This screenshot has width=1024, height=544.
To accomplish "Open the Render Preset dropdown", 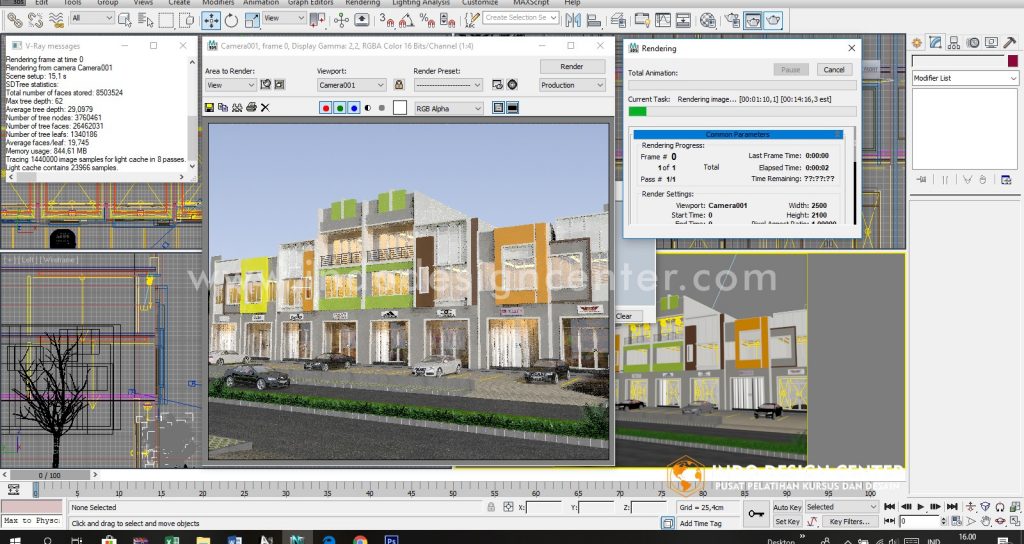I will 448,85.
